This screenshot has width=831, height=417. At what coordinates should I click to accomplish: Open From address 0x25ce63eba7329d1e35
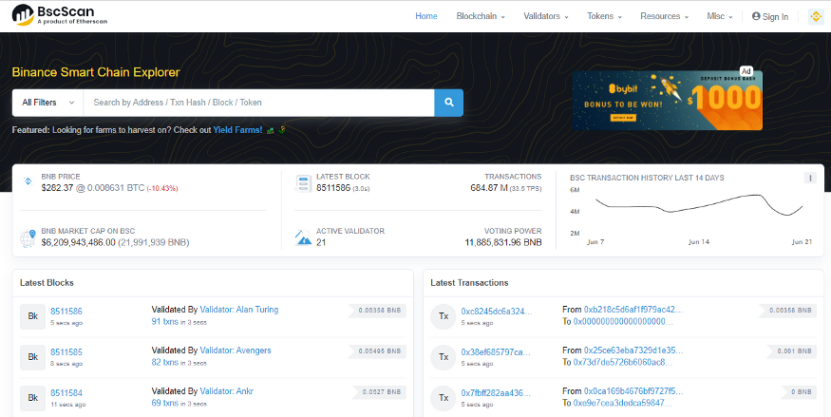(633, 350)
